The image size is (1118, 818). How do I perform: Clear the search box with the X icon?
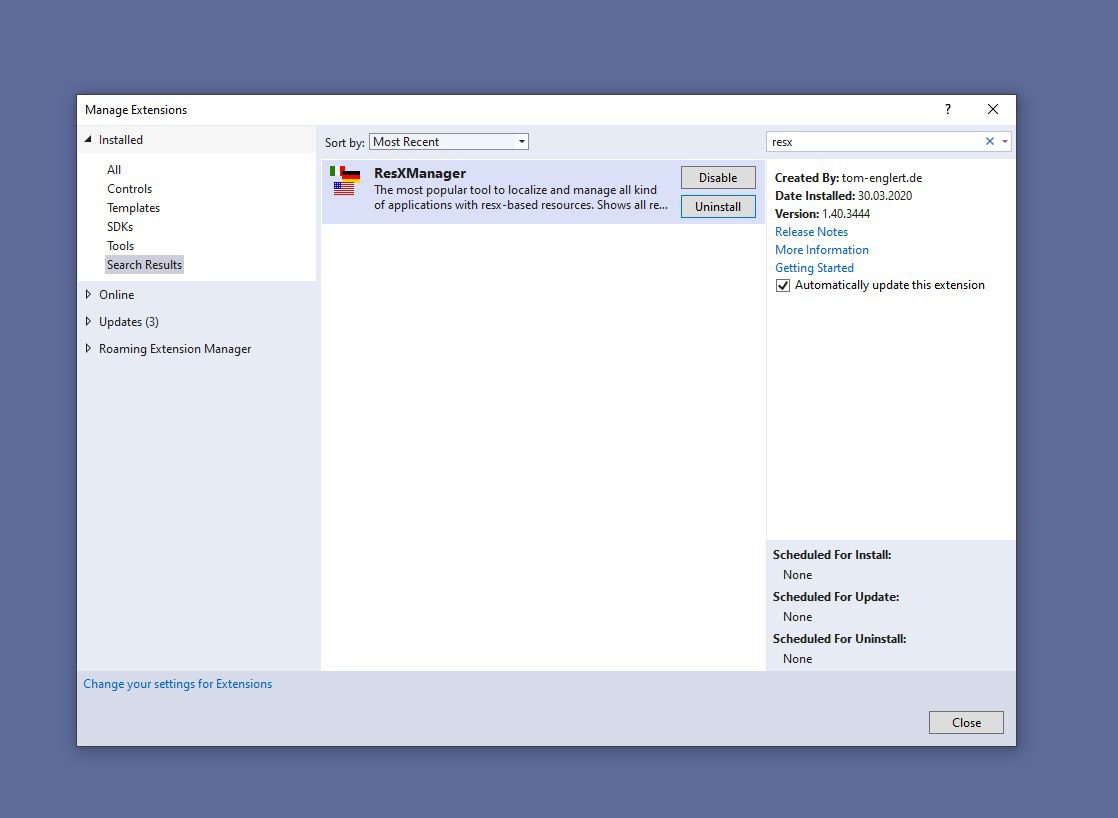click(x=990, y=141)
